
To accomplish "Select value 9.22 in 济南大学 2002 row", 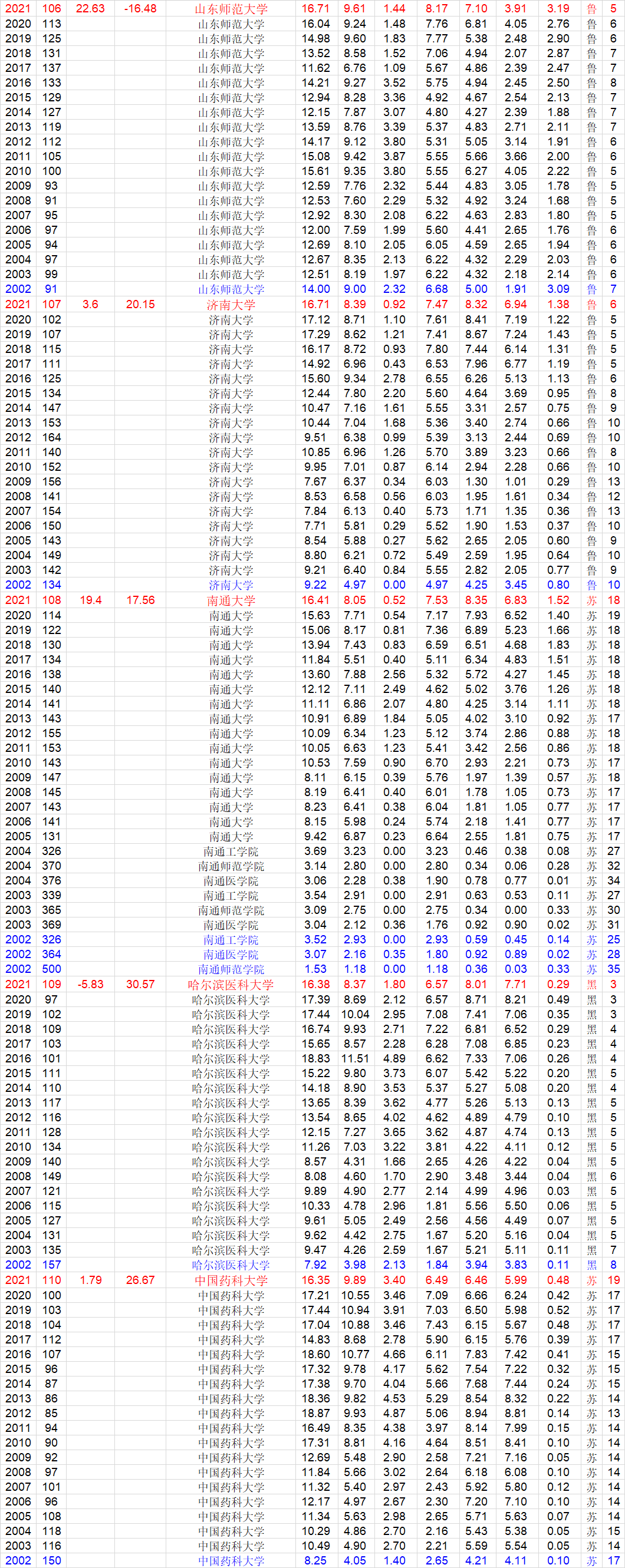I will 315,585.
